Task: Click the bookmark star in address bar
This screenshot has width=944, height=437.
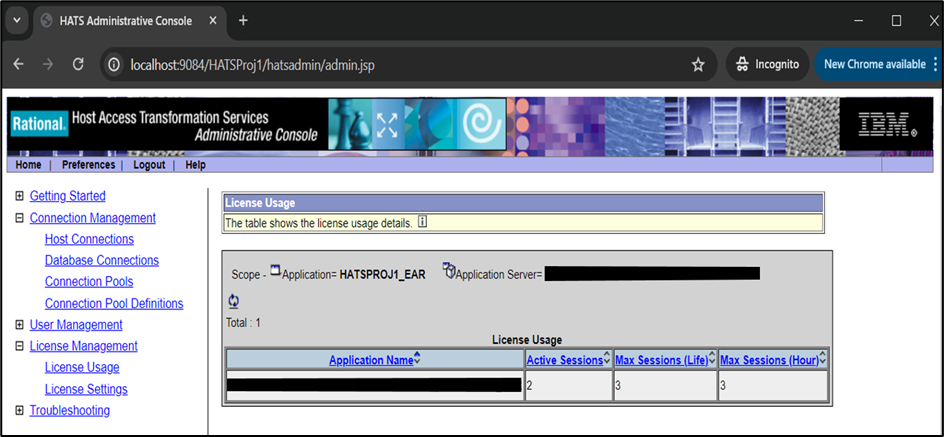Action: [698, 64]
